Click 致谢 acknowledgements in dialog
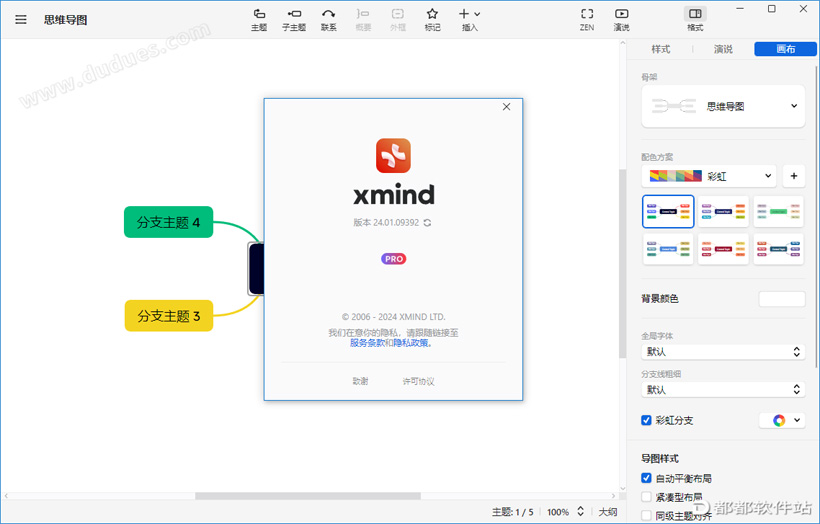Viewport: 820px width, 524px height. [x=360, y=381]
